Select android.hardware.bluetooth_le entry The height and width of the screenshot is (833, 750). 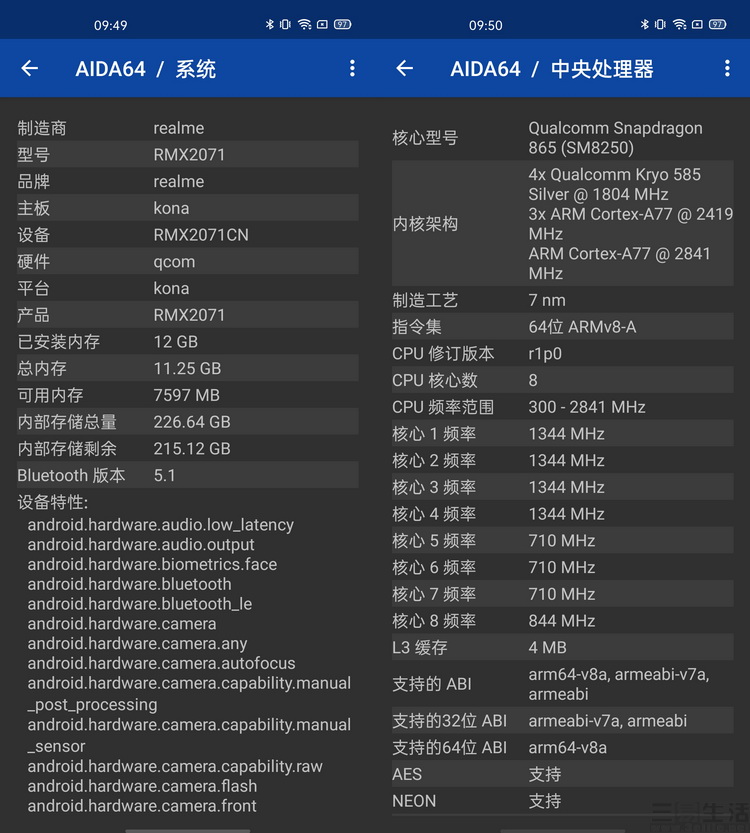(x=140, y=604)
